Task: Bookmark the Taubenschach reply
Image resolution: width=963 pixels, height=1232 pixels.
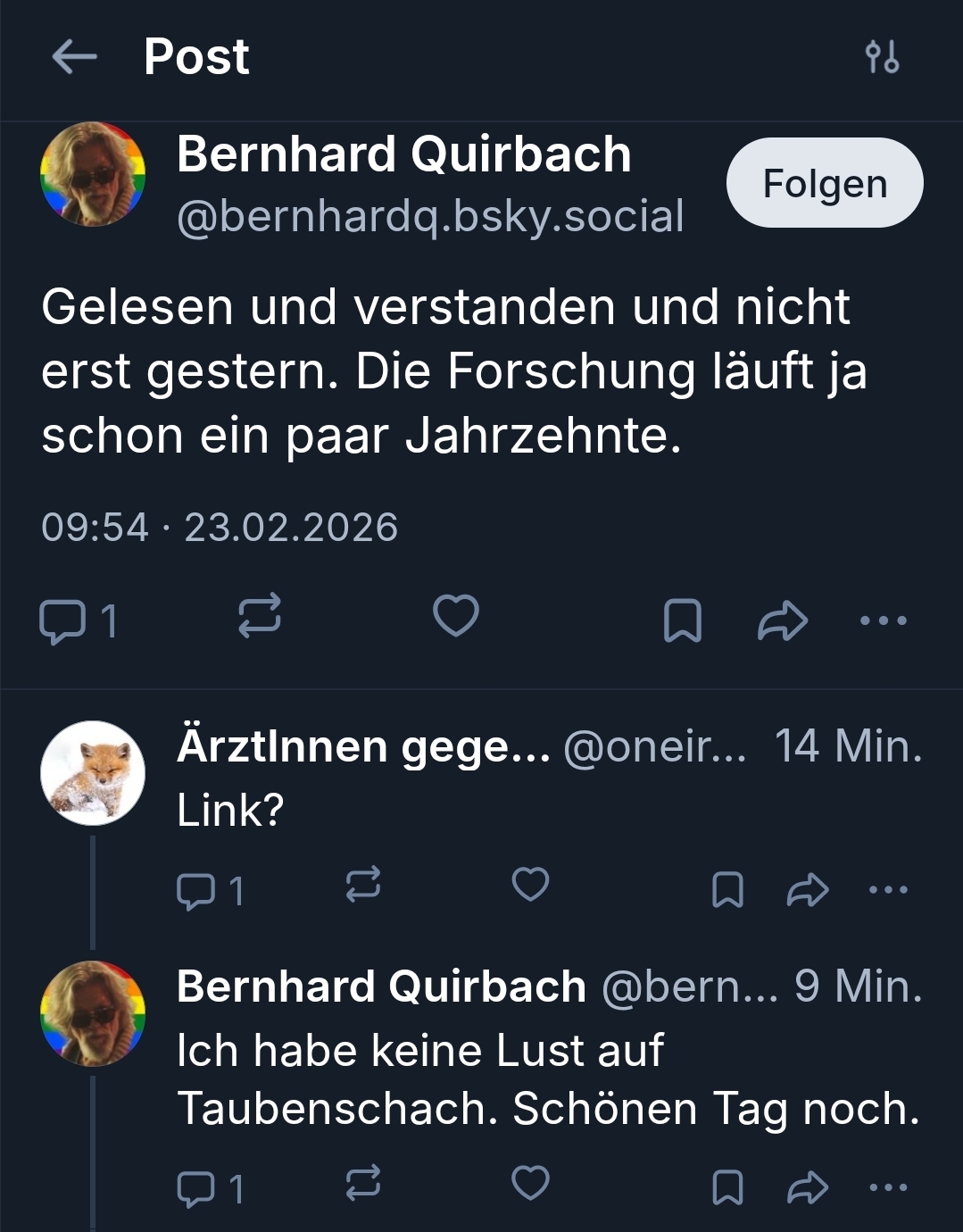Action: (x=727, y=1187)
